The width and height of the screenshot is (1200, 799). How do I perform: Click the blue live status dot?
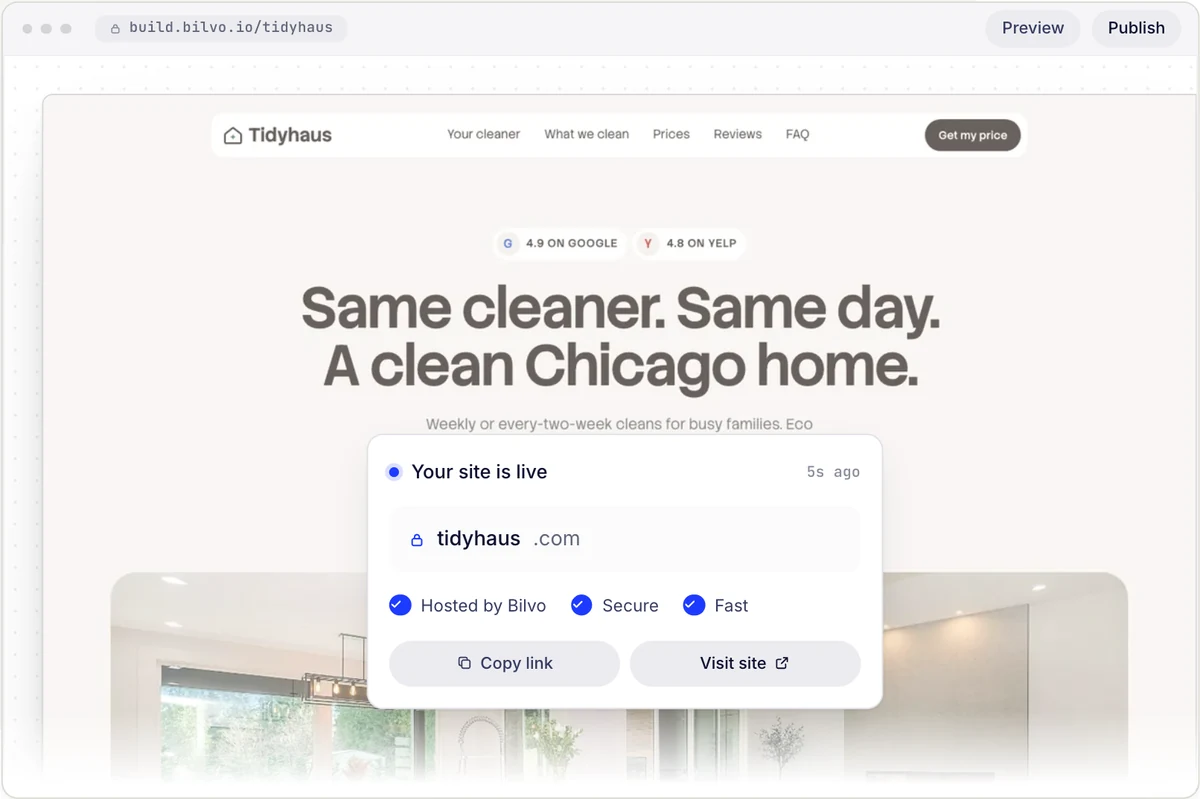394,472
